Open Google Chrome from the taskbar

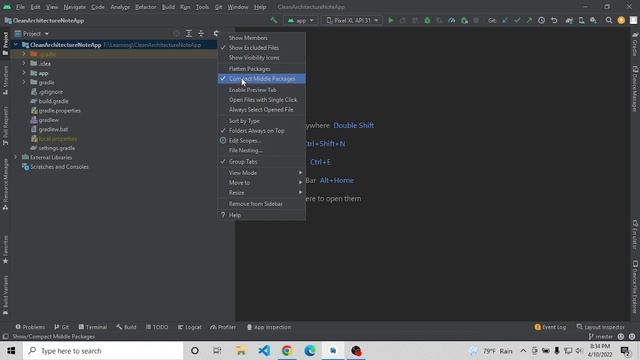(287, 351)
